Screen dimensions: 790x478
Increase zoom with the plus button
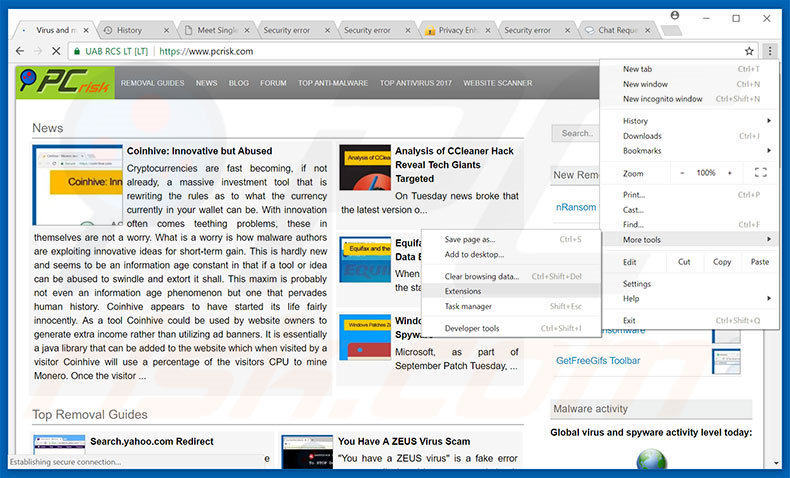click(x=730, y=173)
